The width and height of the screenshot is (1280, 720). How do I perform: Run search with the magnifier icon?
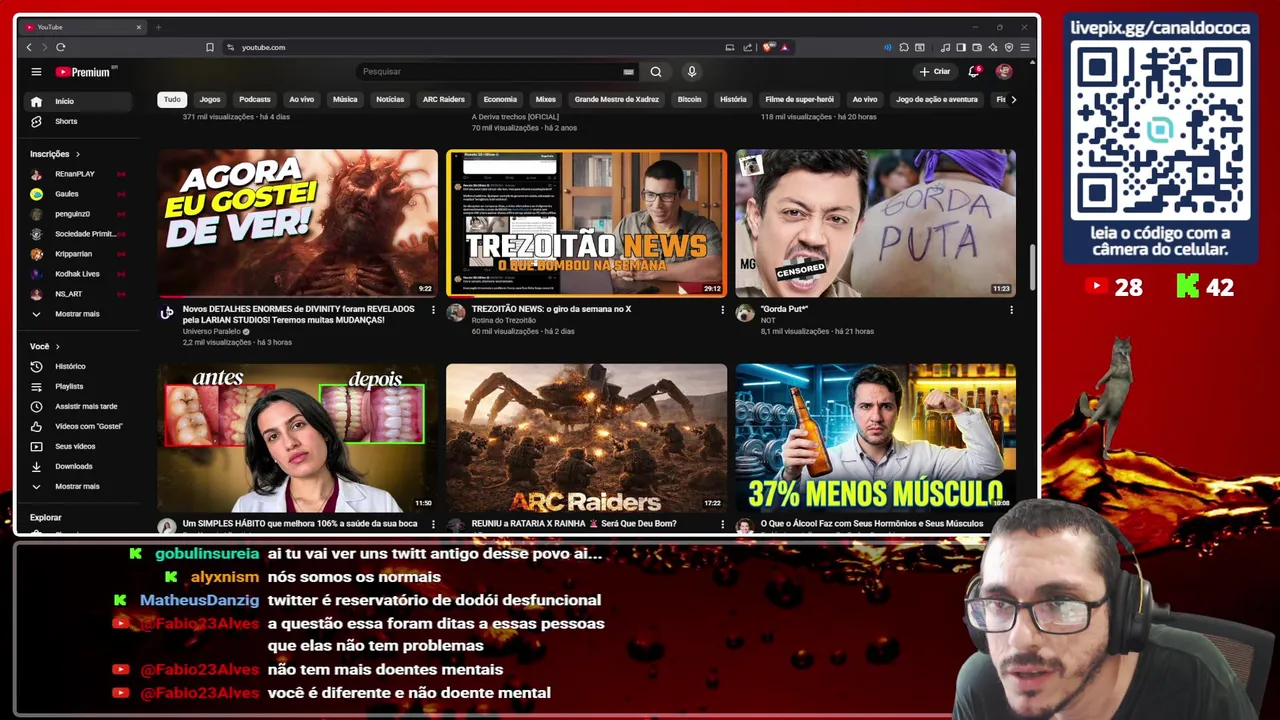coord(656,72)
